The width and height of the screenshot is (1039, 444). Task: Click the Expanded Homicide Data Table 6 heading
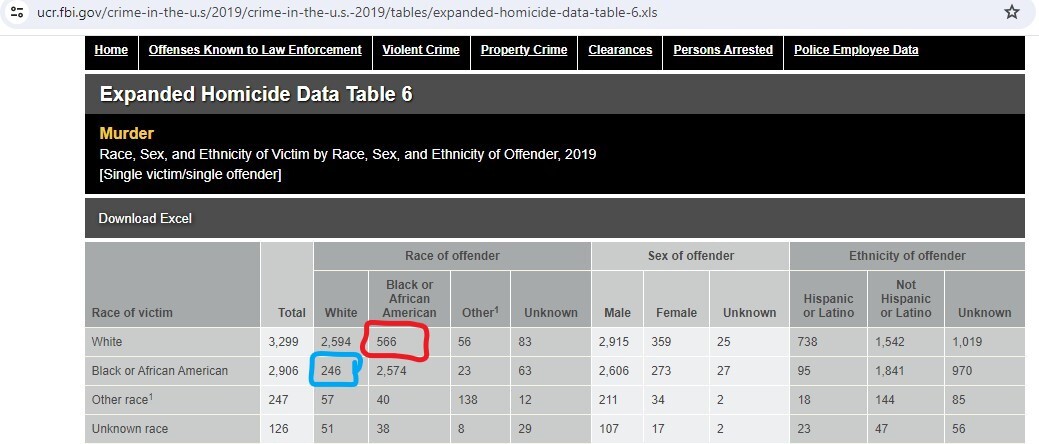256,95
